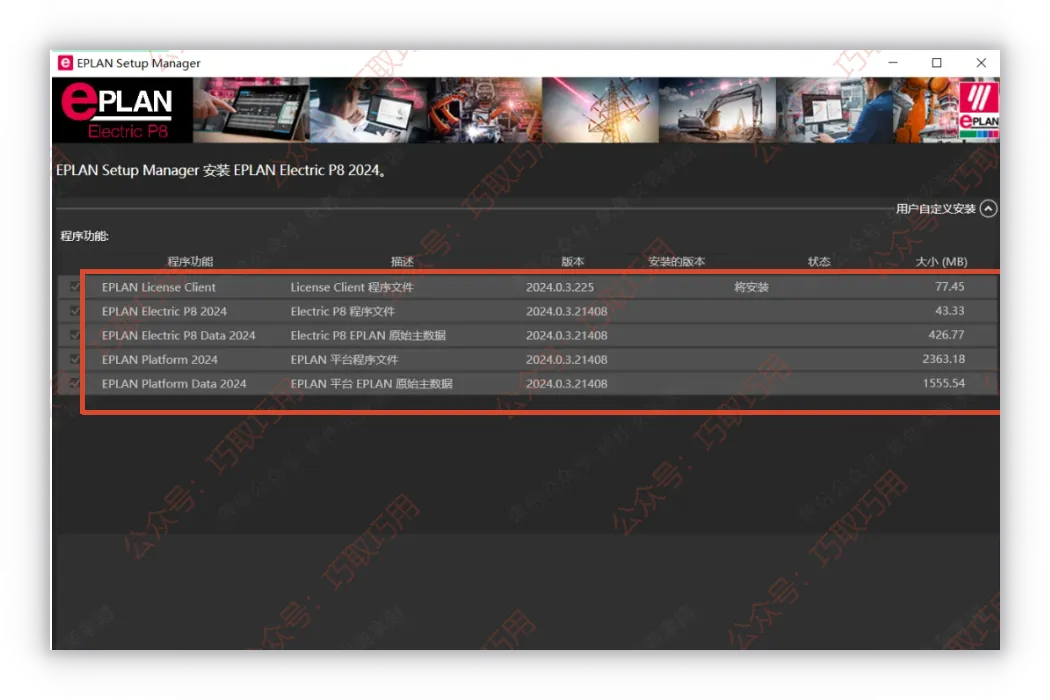Select the 'EPLAN License Client' row name
This screenshot has width=1050, height=700.
click(x=159, y=287)
